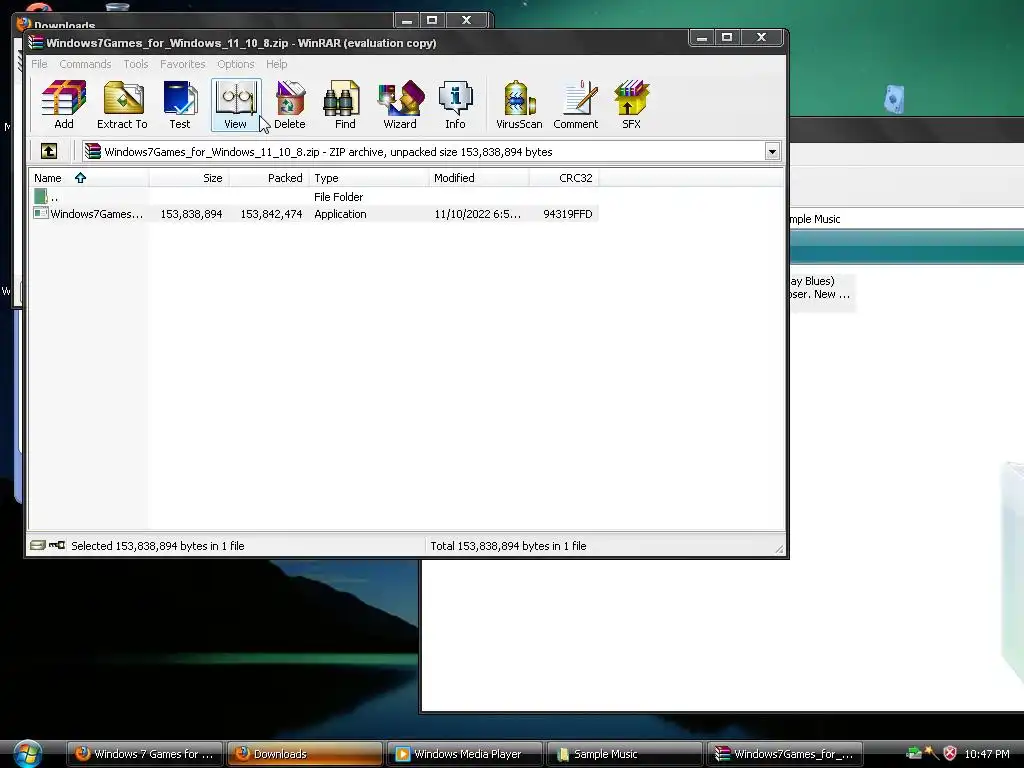The width and height of the screenshot is (1024, 768).
Task: Run the Test archive tool
Action: (180, 104)
